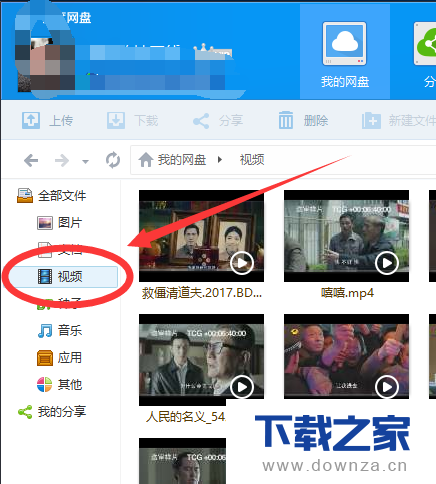The height and width of the screenshot is (484, 436).
Task: Open the 我的网盘 tab
Action: 345,52
